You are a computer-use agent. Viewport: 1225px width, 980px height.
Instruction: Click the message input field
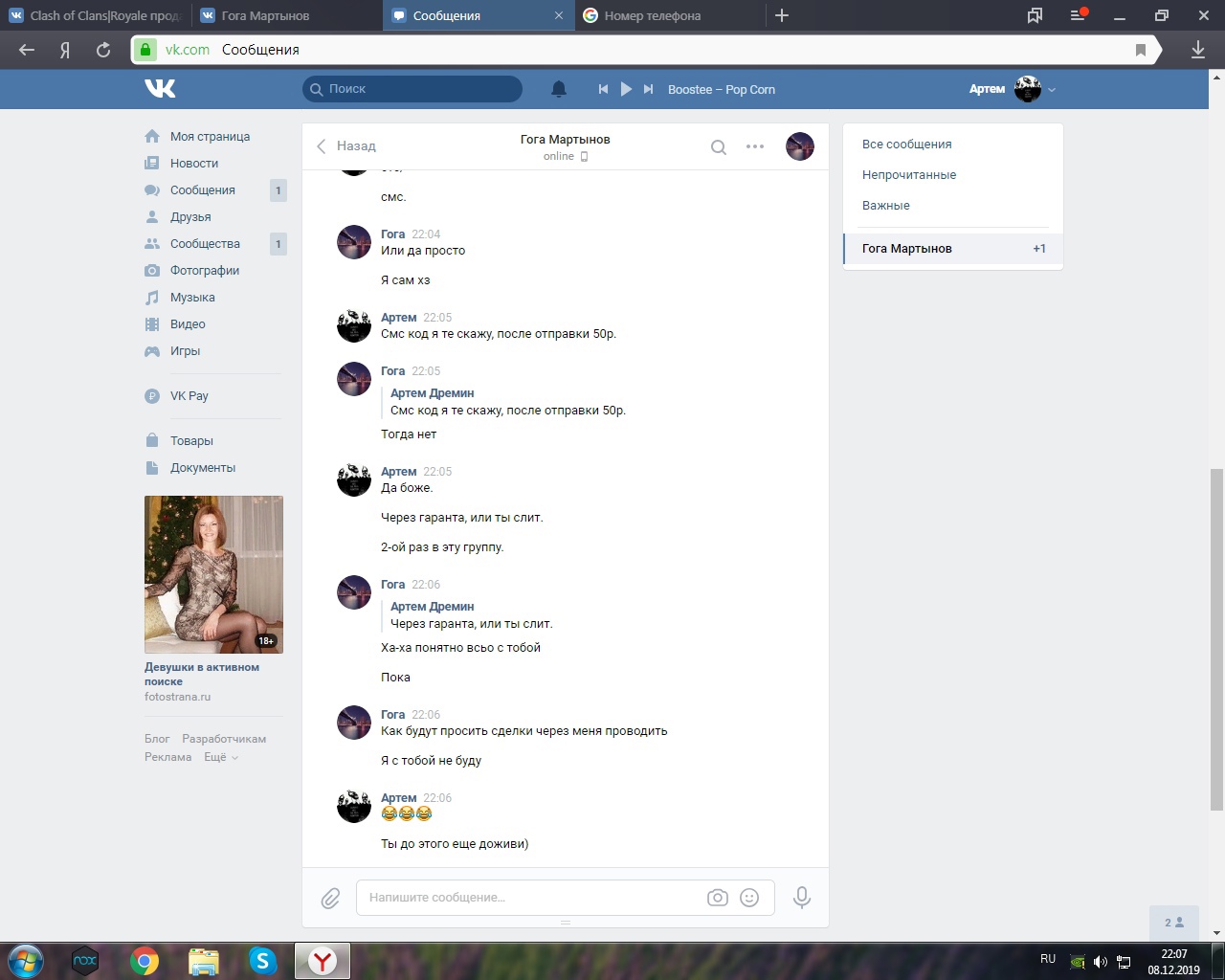click(531, 898)
